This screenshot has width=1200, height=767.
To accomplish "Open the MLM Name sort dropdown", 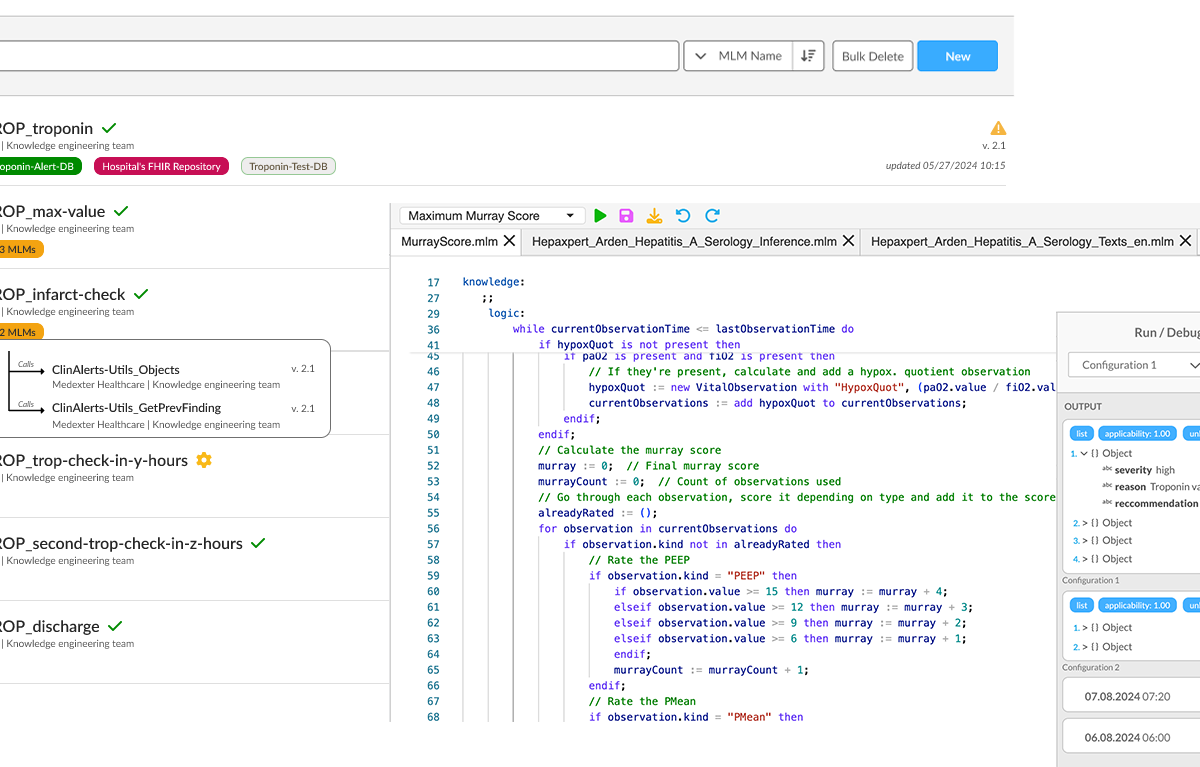I will pos(738,56).
